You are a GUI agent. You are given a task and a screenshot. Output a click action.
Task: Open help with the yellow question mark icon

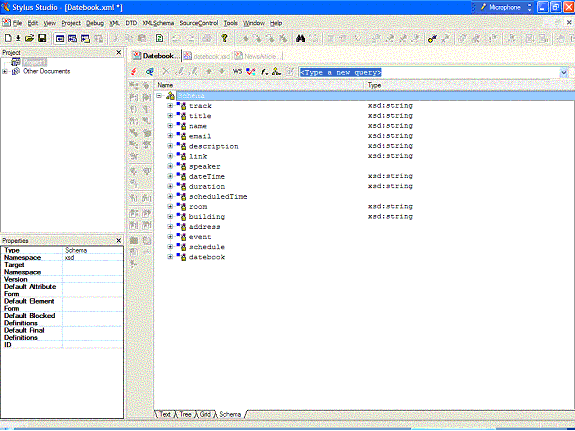[x=224, y=38]
